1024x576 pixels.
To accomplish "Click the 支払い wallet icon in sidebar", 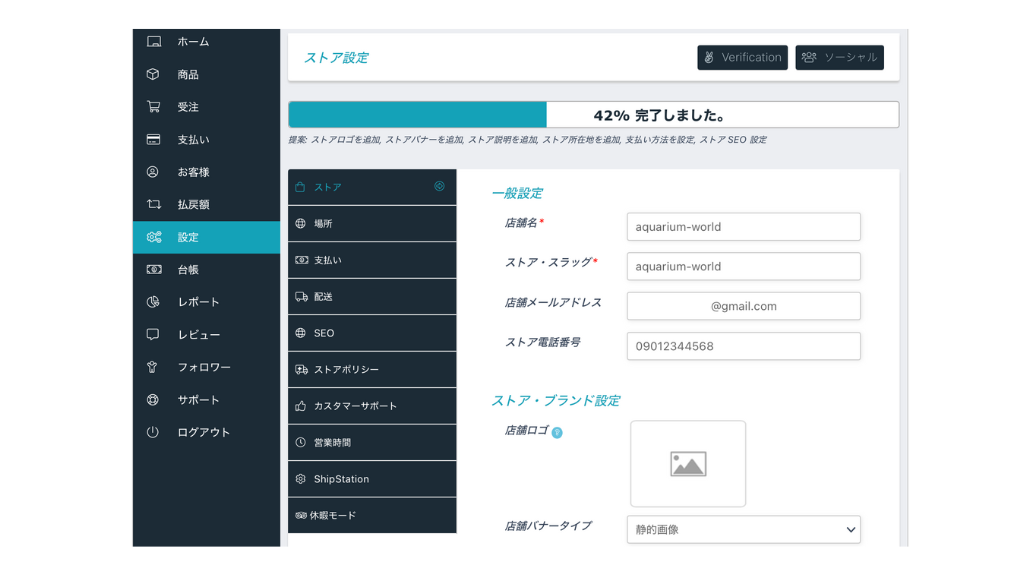I will click(153, 139).
